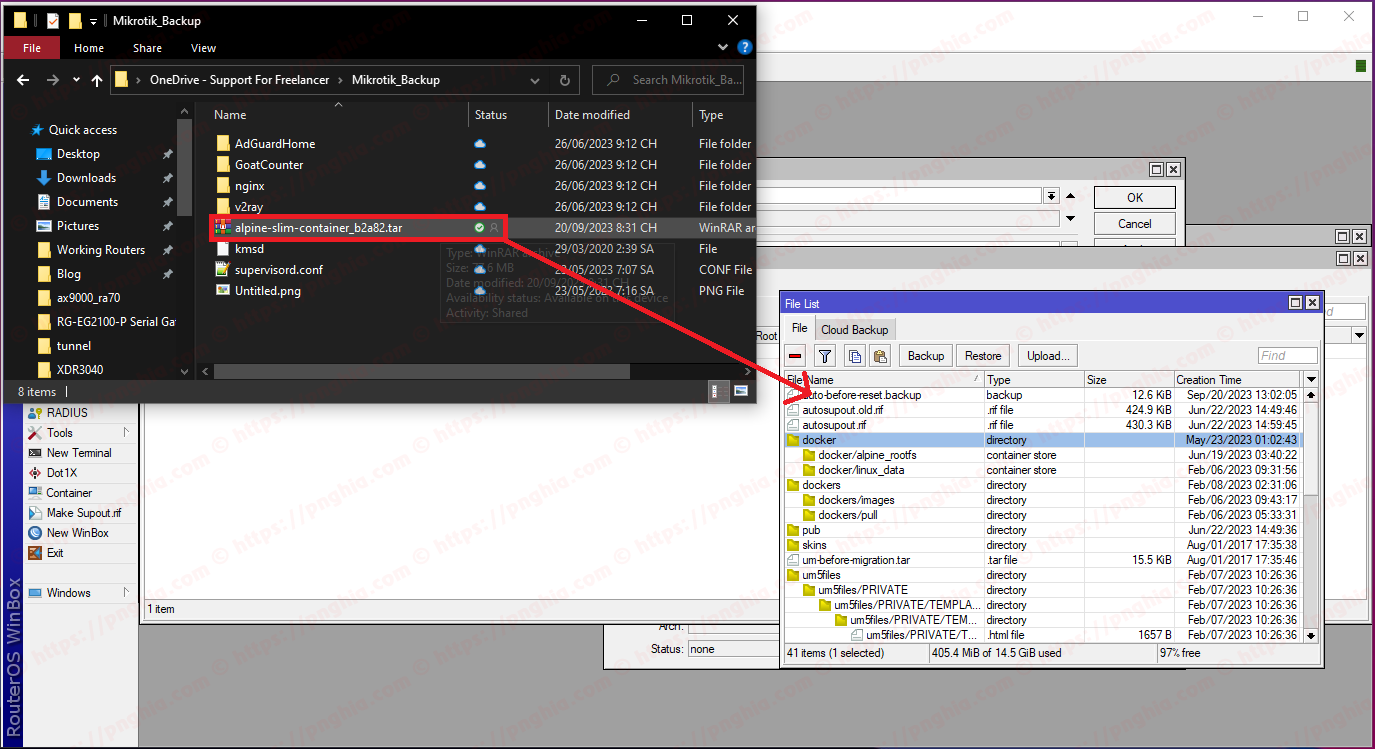Screen dimensions: 1375x749
Task: Select the AdGuardHome folder
Action: click(275, 144)
